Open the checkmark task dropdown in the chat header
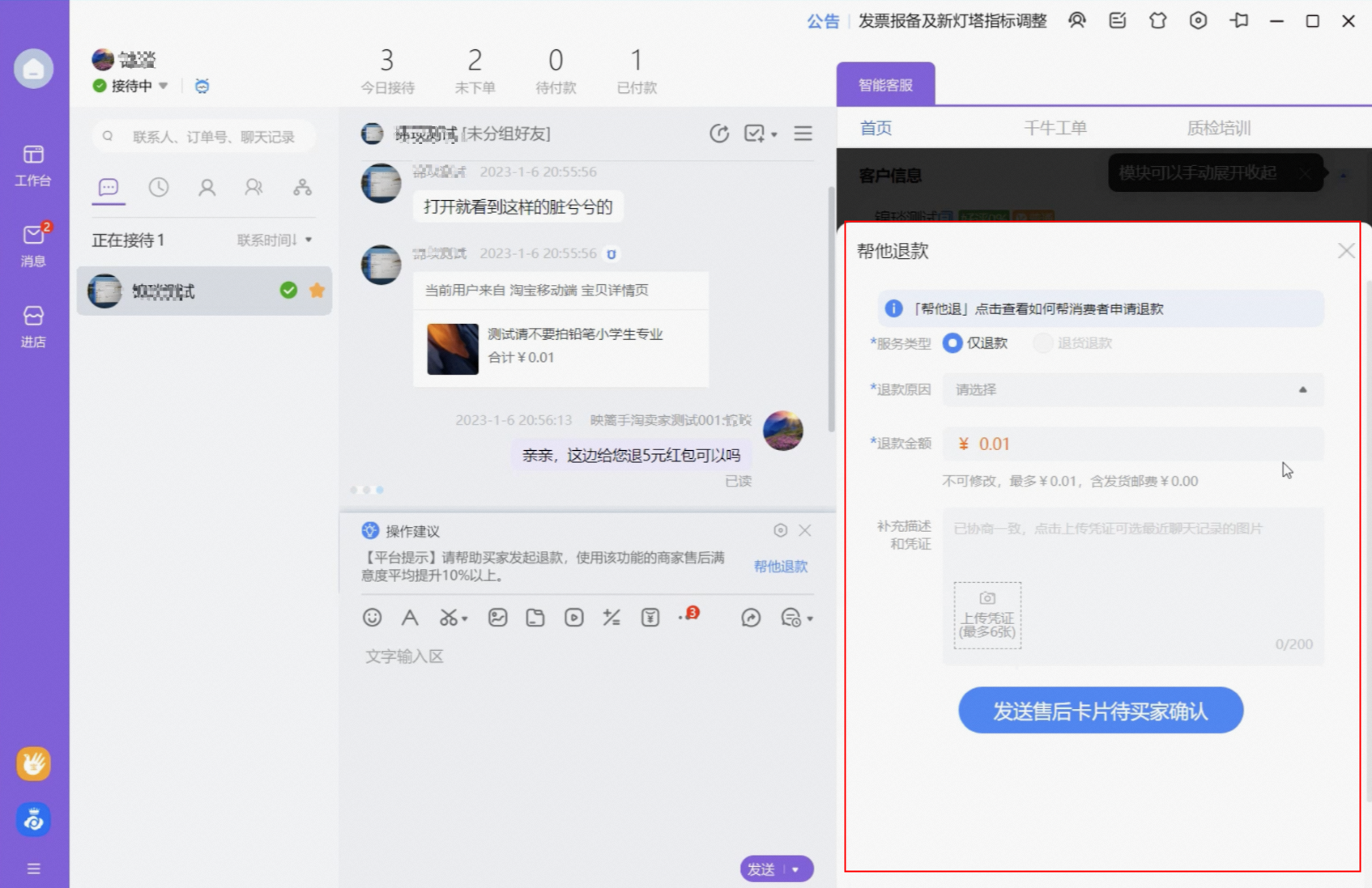Image resolution: width=1372 pixels, height=888 pixels. [761, 134]
